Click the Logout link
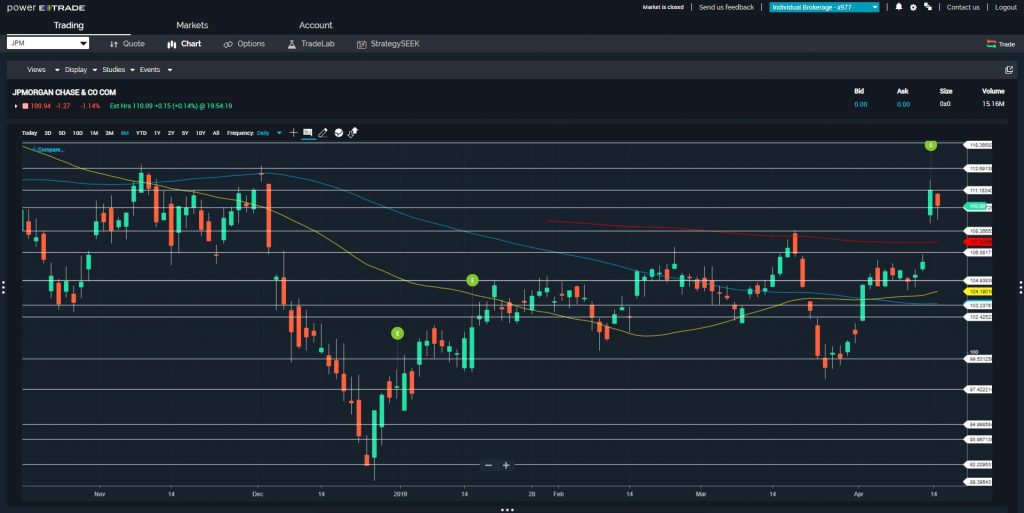Image resolution: width=1024 pixels, height=513 pixels. click(x=1006, y=7)
